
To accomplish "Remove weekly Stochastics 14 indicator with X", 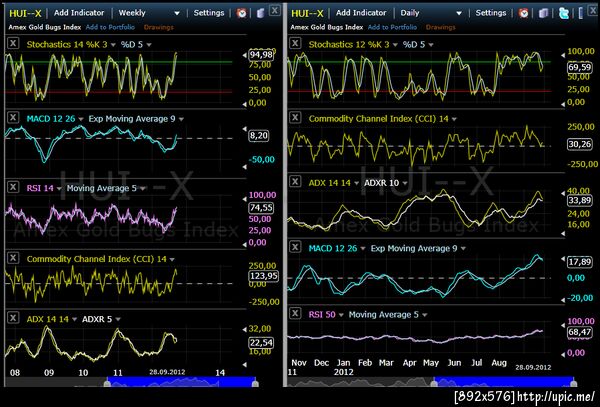I will point(13,43).
